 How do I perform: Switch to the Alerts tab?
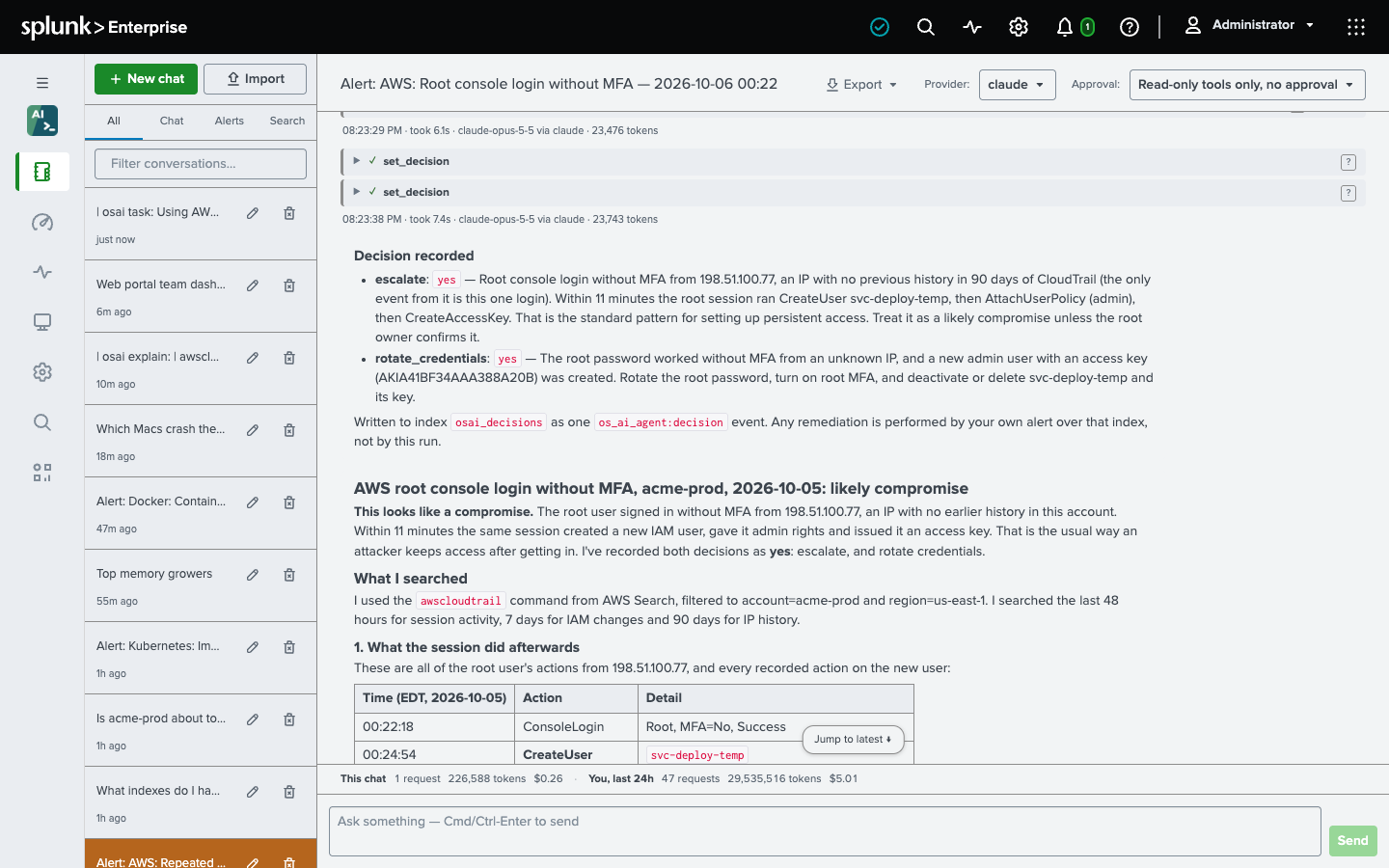230,121
